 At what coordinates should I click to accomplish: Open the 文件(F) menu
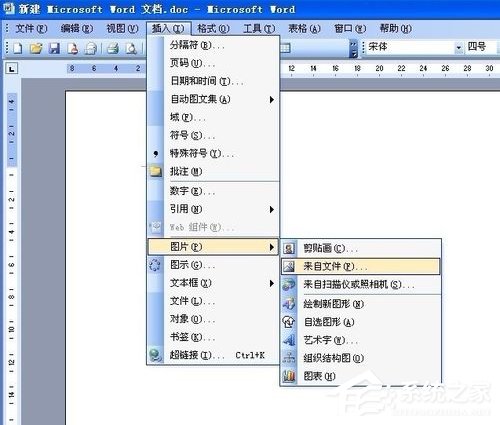pyautogui.click(x=31, y=29)
